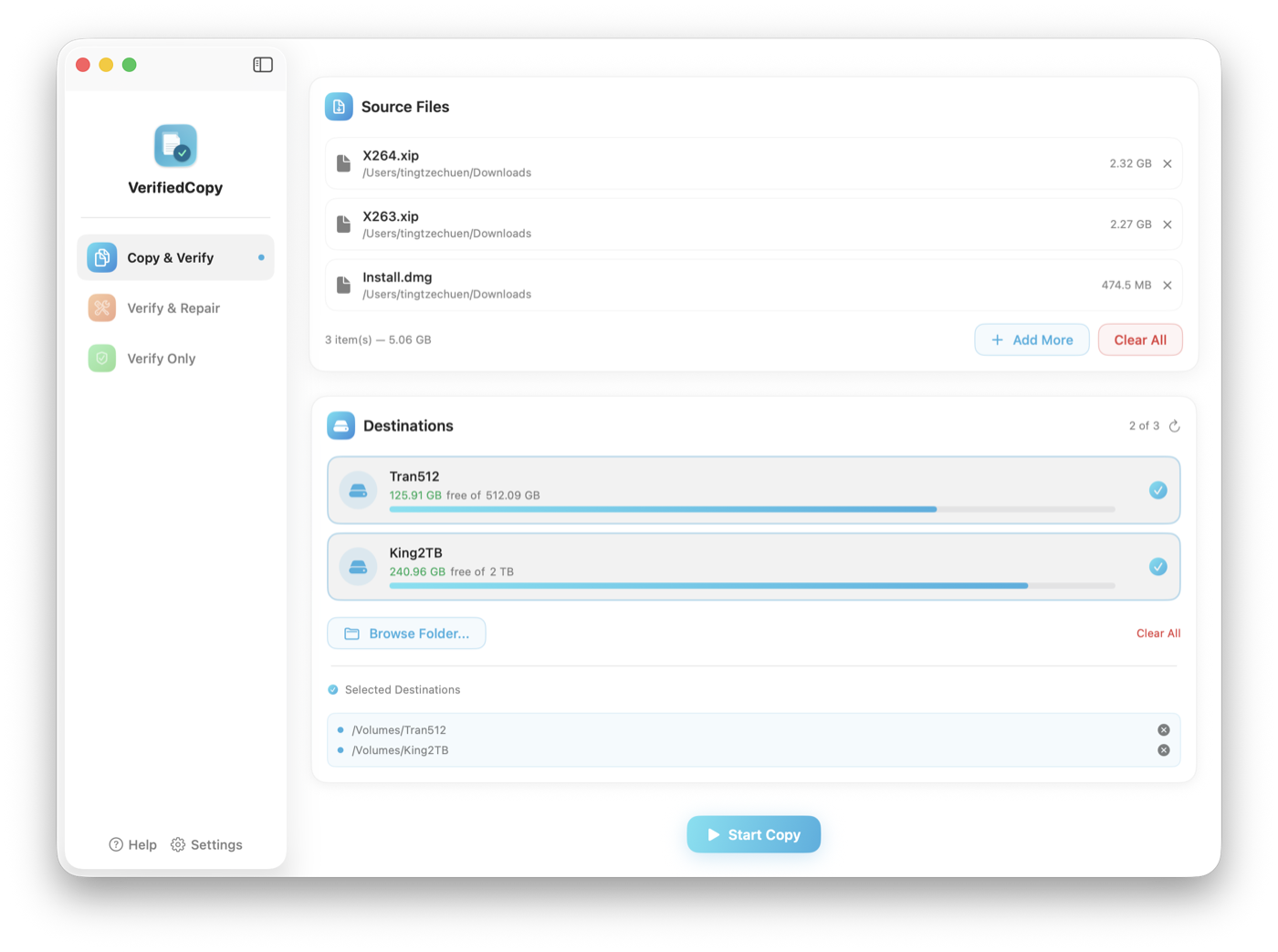The width and height of the screenshot is (1278, 952).
Task: Click the Destinations drive icon
Action: click(340, 424)
